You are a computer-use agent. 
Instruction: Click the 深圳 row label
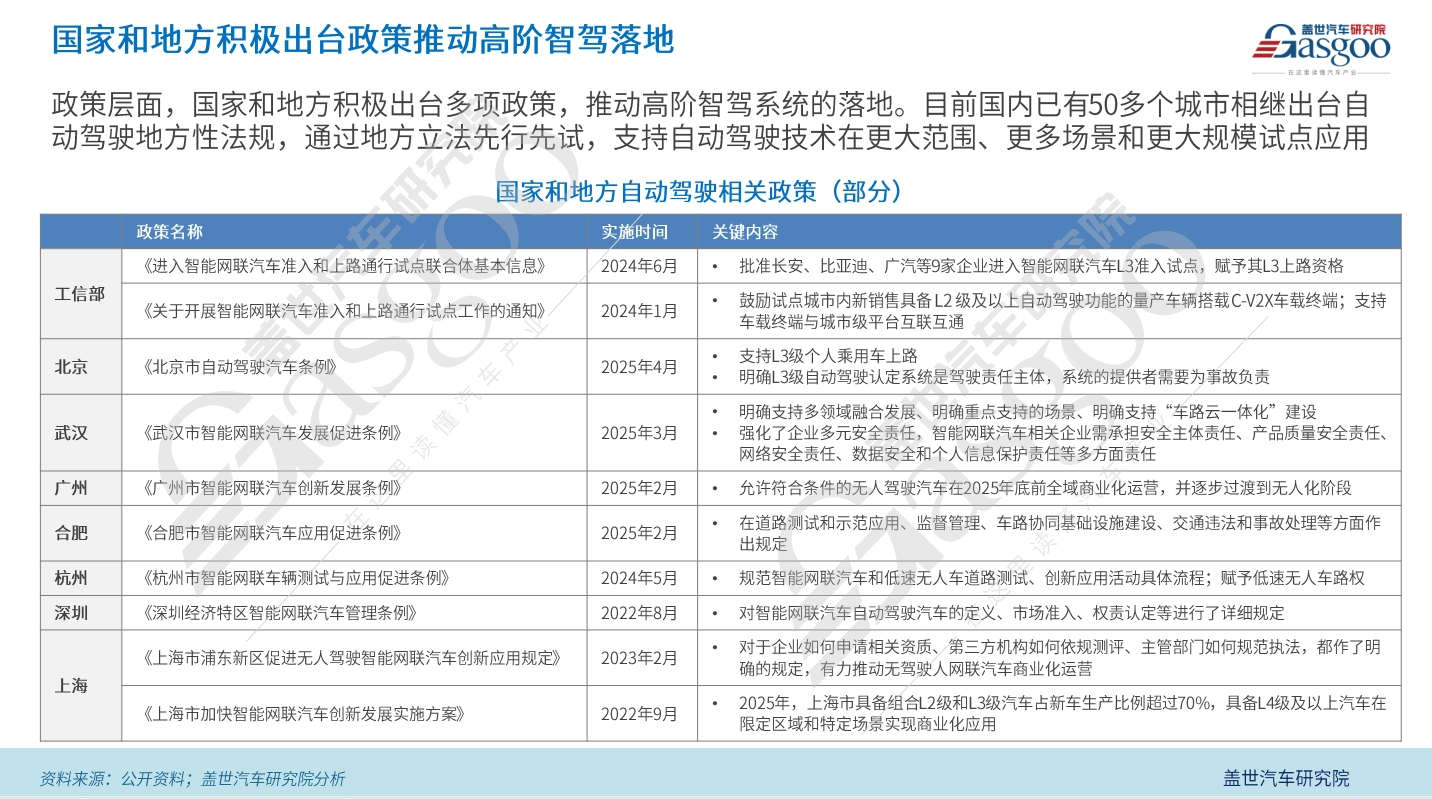coord(71,613)
